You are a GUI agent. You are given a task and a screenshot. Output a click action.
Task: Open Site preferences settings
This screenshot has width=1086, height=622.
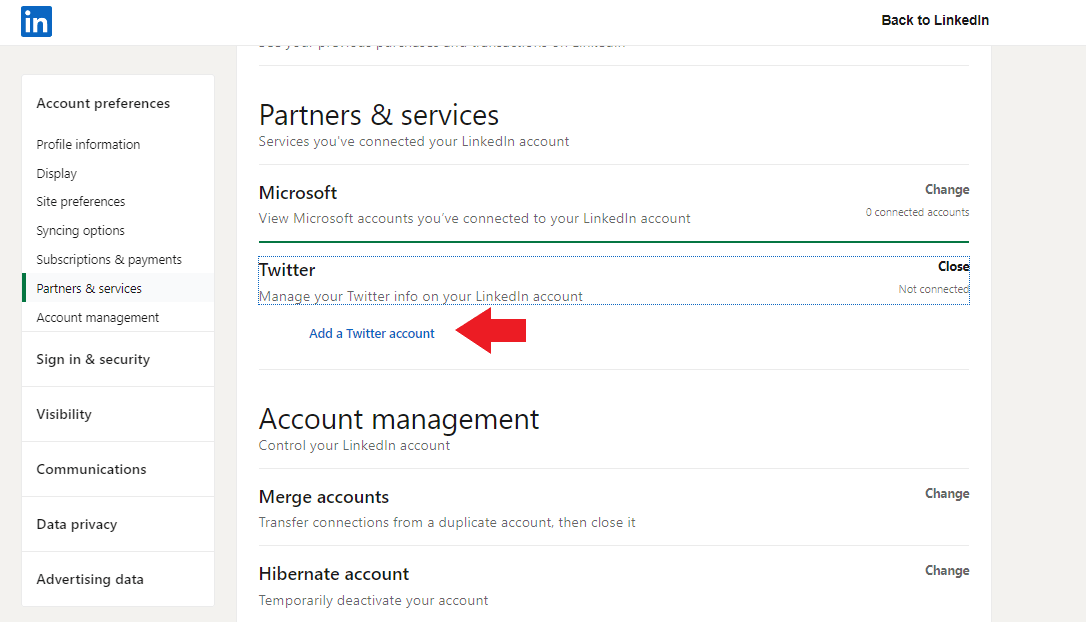pyautogui.click(x=81, y=201)
